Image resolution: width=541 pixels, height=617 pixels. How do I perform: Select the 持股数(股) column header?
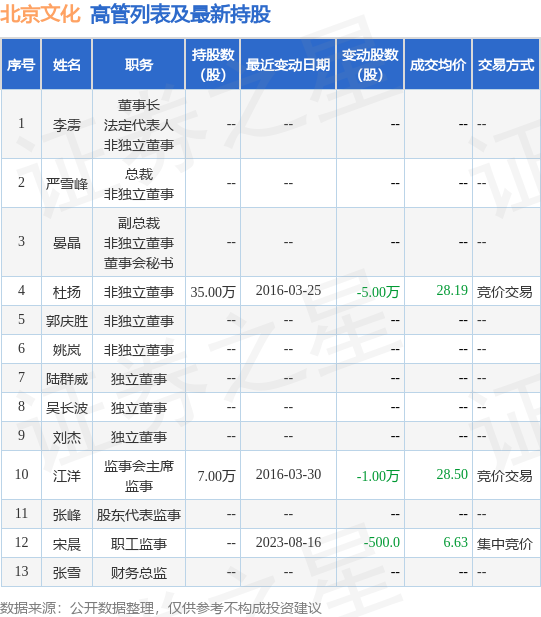[213, 65]
